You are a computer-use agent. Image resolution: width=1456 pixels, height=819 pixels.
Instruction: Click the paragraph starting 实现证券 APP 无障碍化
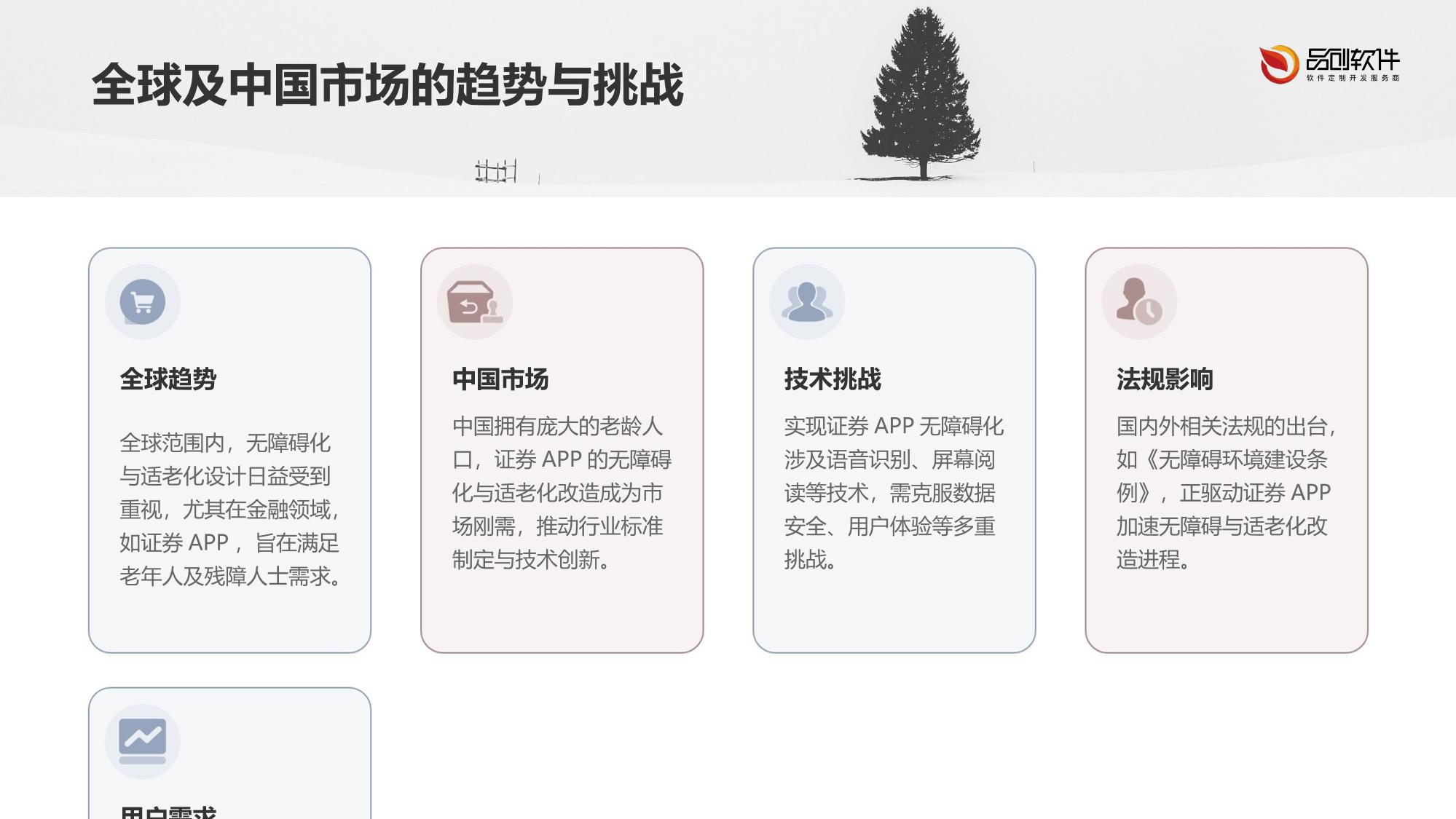point(894,493)
